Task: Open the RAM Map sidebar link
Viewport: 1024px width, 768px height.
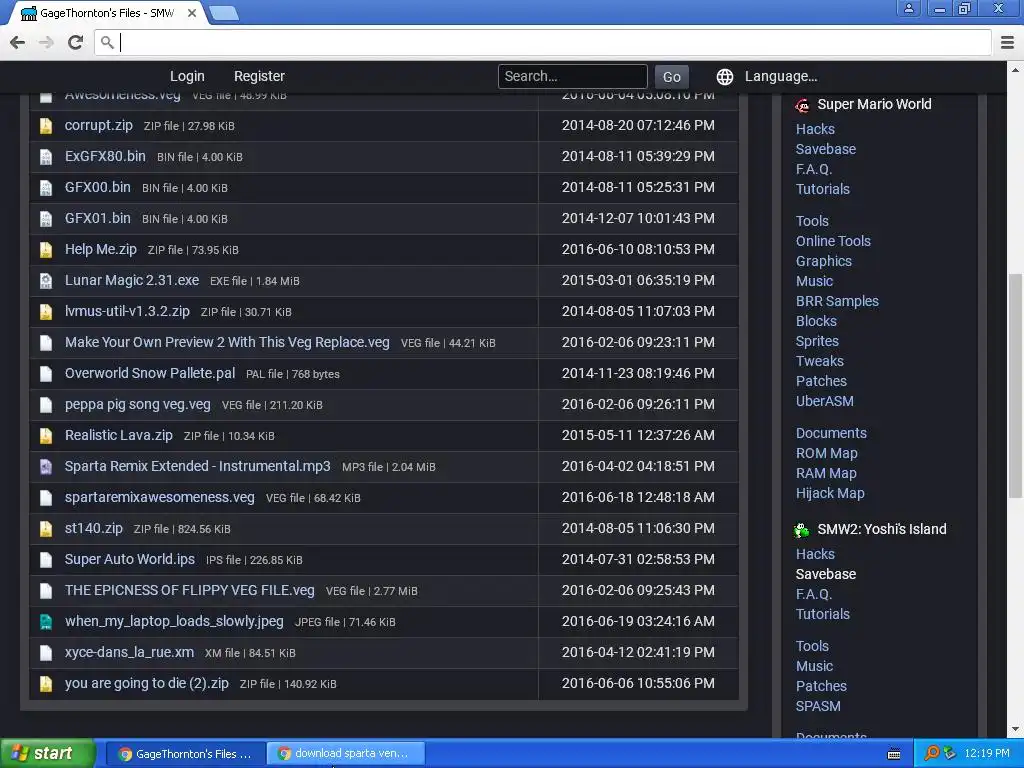Action: click(x=826, y=473)
